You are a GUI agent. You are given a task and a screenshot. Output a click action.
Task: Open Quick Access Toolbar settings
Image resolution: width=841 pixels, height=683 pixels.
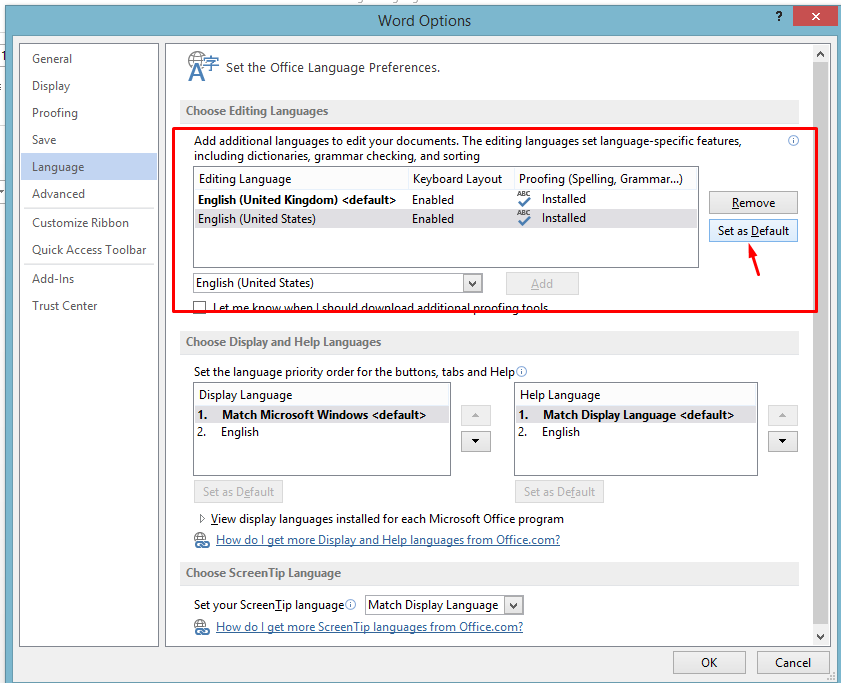tap(89, 249)
